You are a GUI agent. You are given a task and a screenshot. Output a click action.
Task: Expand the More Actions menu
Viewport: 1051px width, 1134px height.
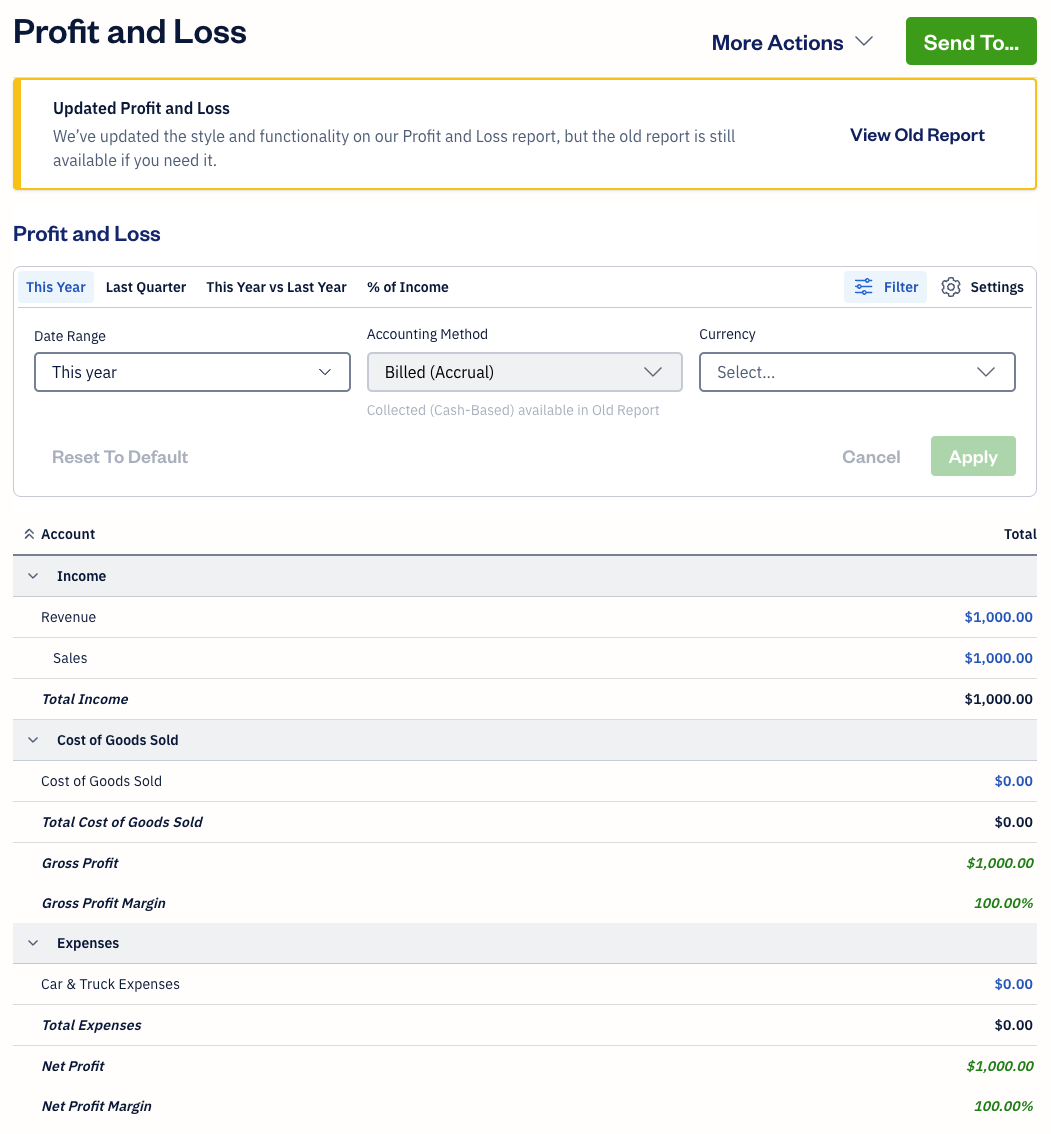(x=792, y=43)
